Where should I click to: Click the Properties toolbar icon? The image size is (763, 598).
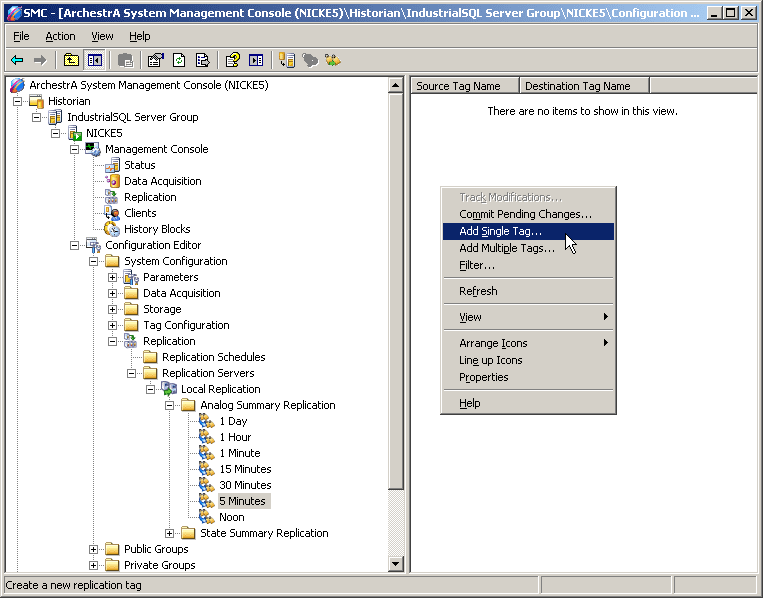156,60
